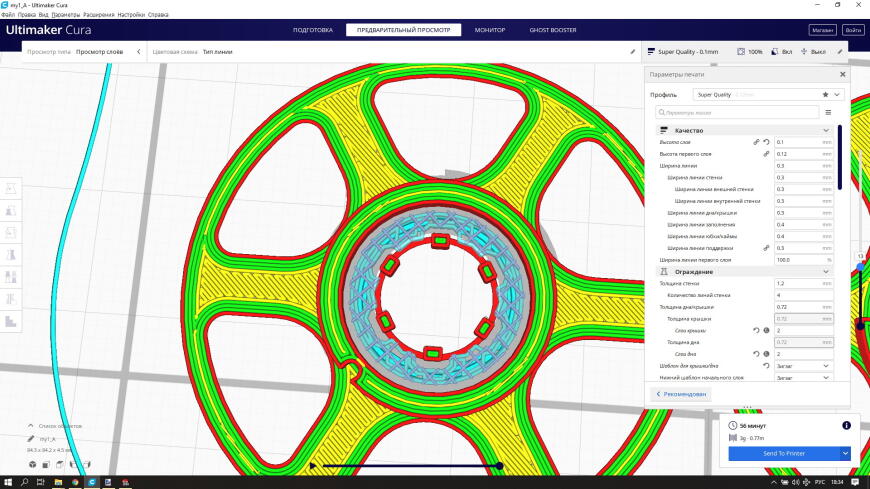The width and height of the screenshot is (870, 489).
Task: Click the settings panel scrollbar
Action: point(839,157)
